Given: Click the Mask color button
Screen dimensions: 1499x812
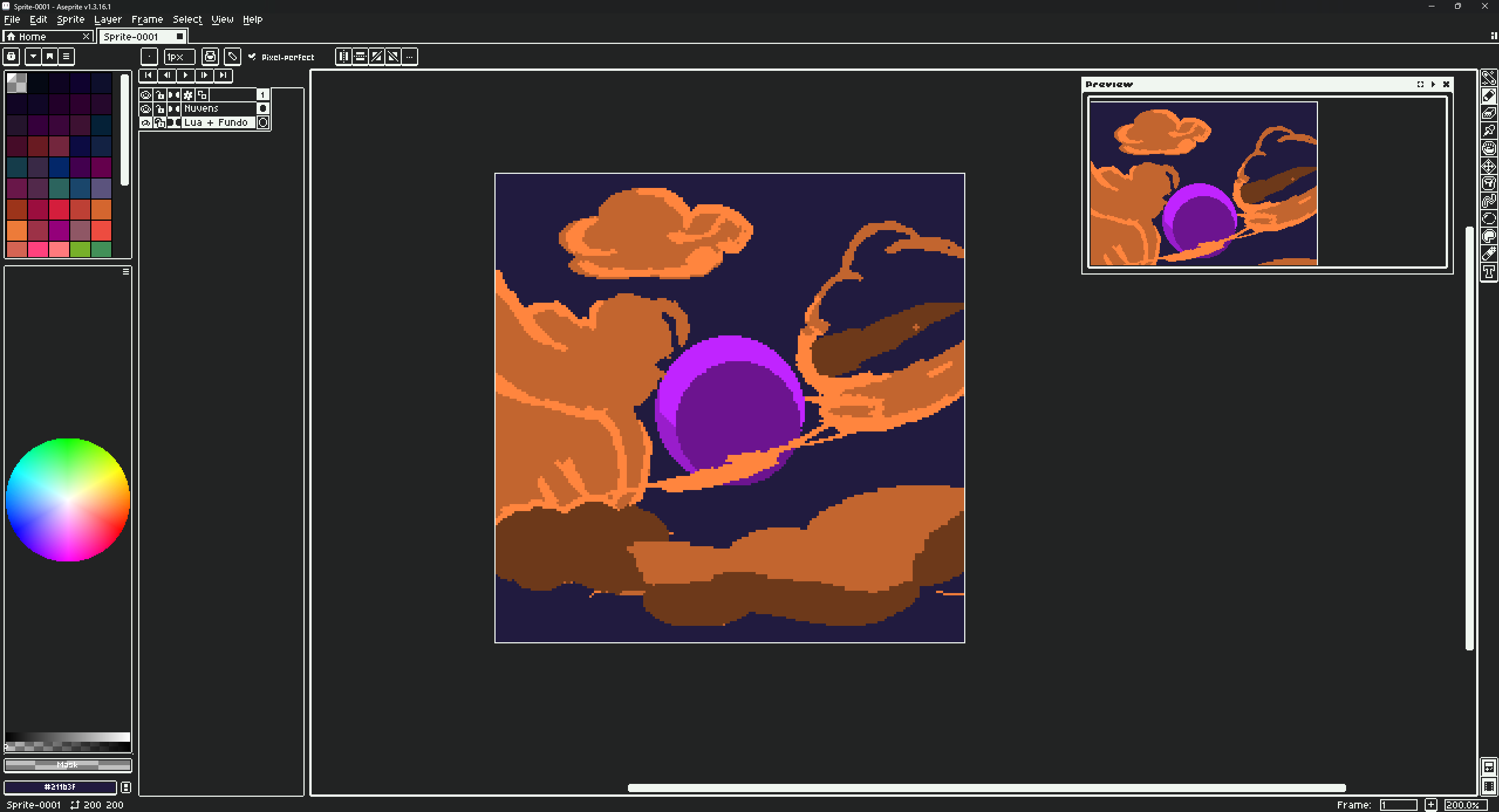Looking at the screenshot, I should [x=67, y=765].
